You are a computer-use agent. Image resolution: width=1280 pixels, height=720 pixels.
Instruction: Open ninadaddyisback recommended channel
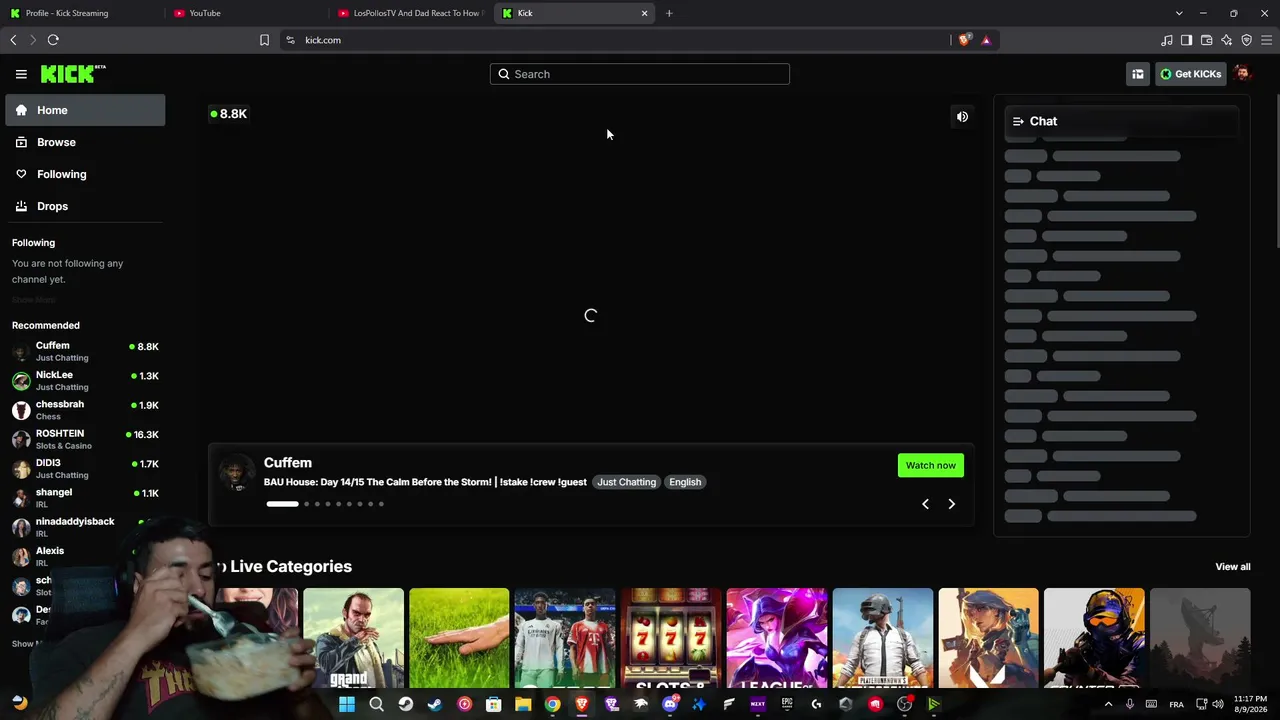85,527
